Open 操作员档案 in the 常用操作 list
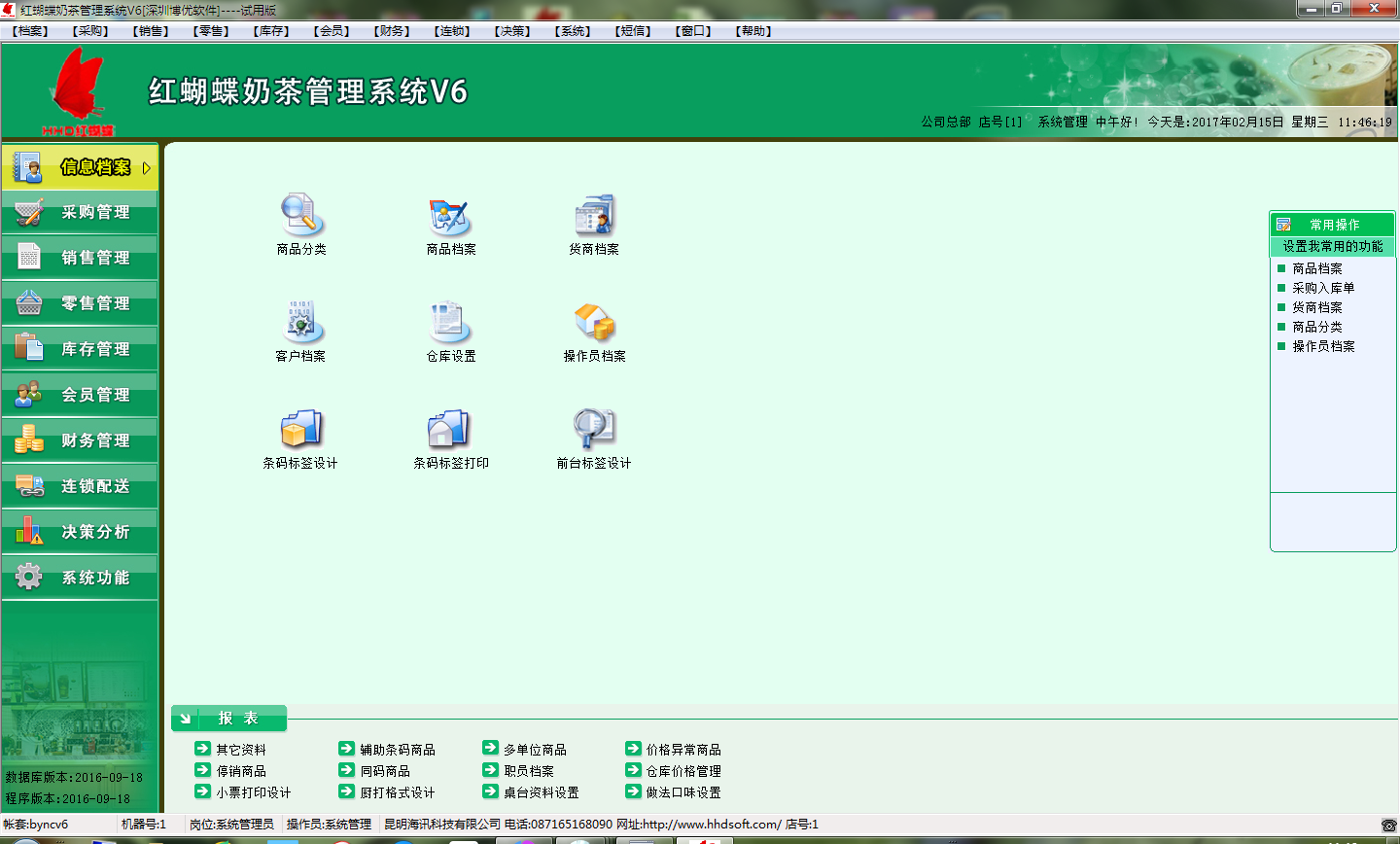The height and width of the screenshot is (844, 1400). pyautogui.click(x=1323, y=346)
